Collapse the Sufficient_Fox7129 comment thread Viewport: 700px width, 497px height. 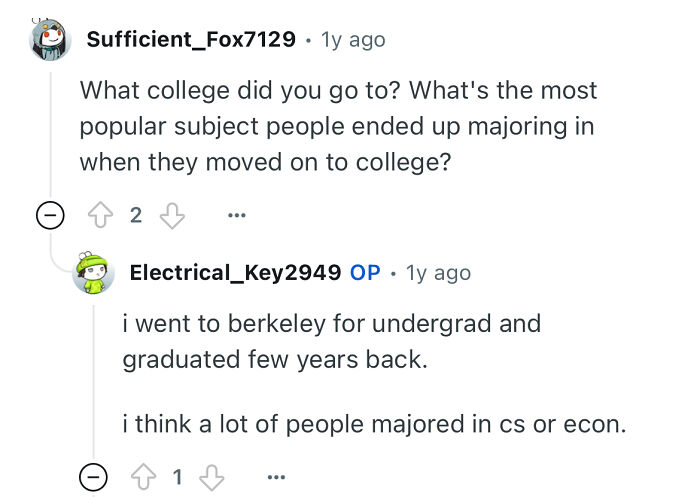point(51,216)
